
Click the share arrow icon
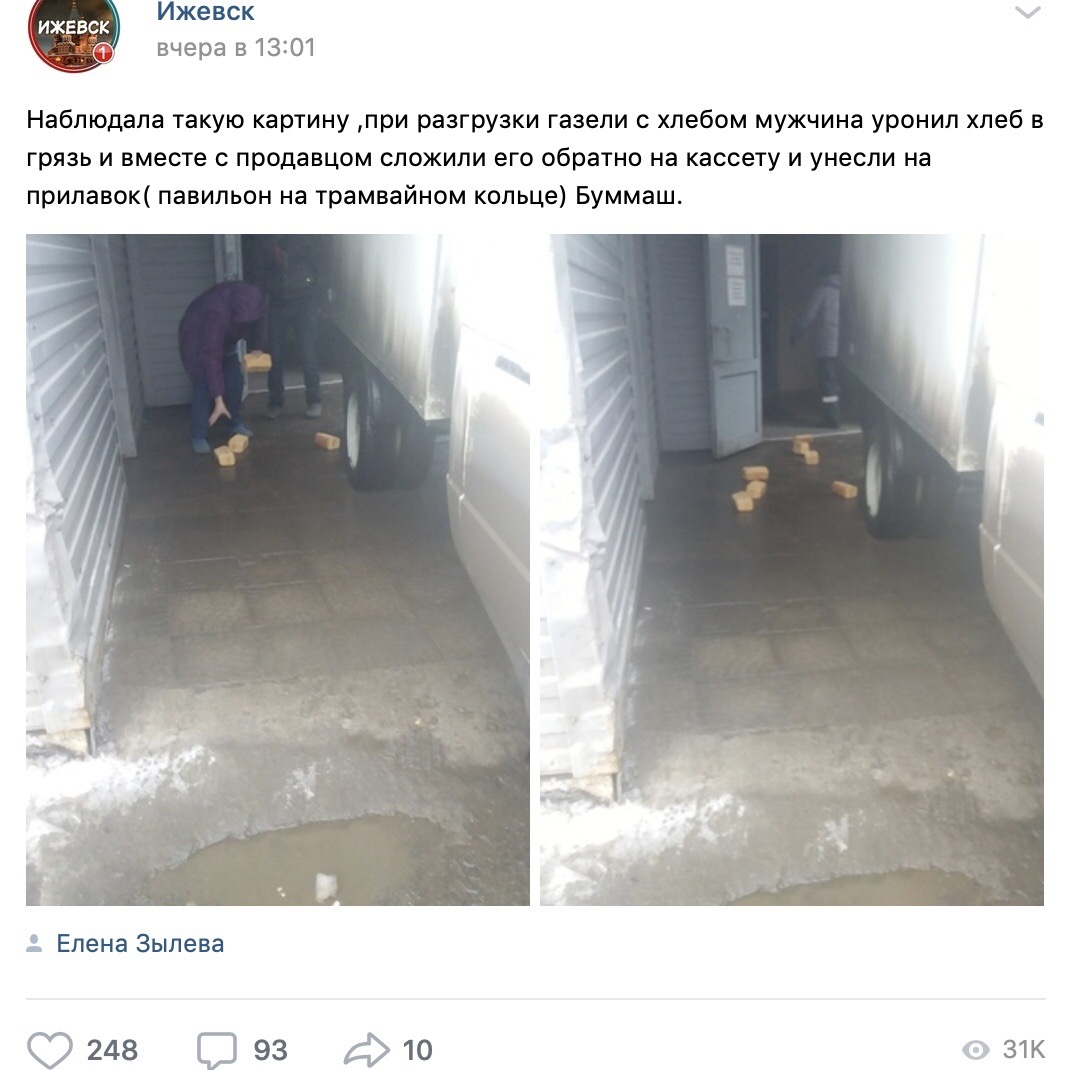pyautogui.click(x=366, y=1049)
